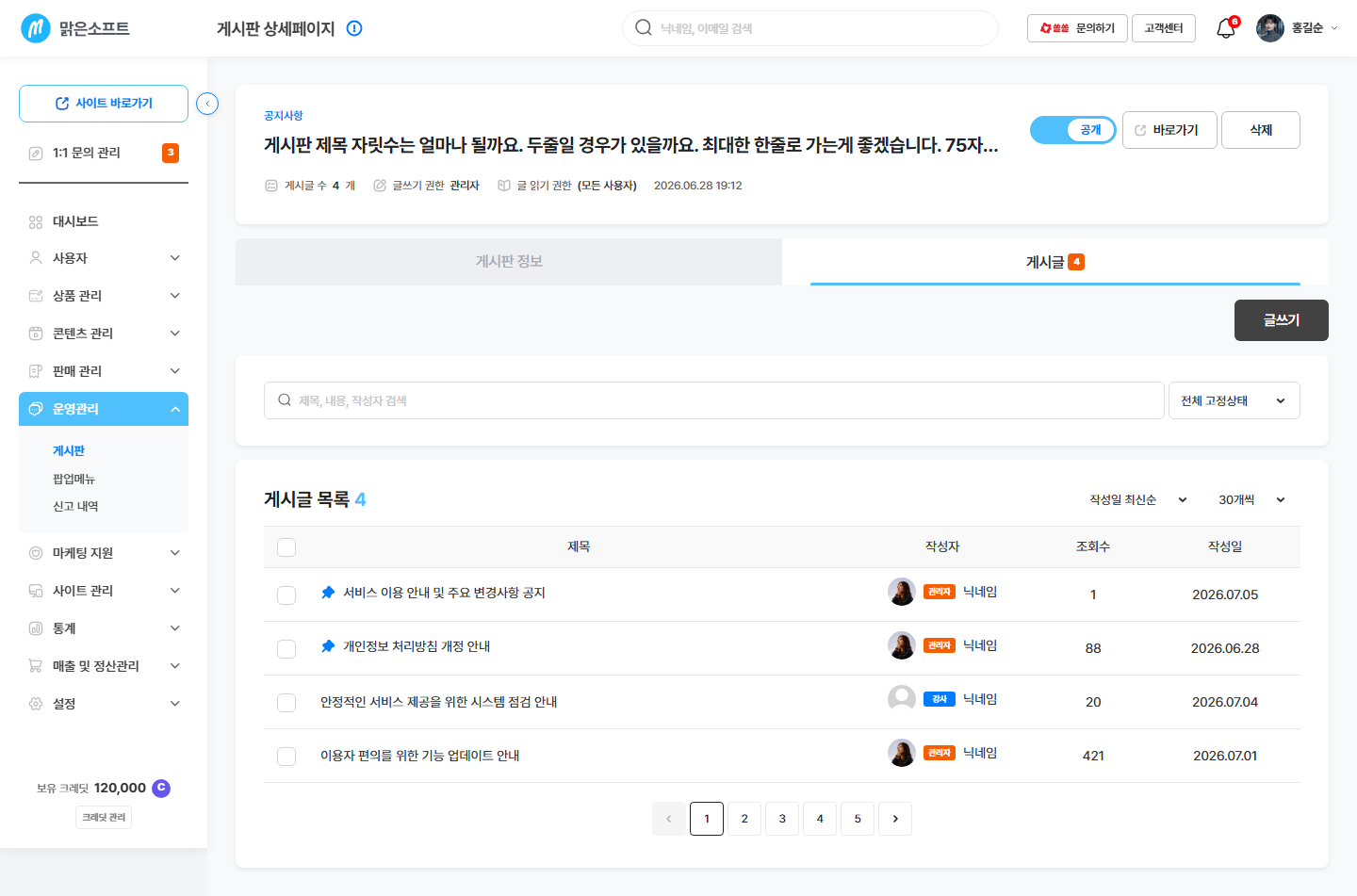Image resolution: width=1357 pixels, height=896 pixels.
Task: Click the 홍길순 profile avatar
Action: click(x=1270, y=28)
